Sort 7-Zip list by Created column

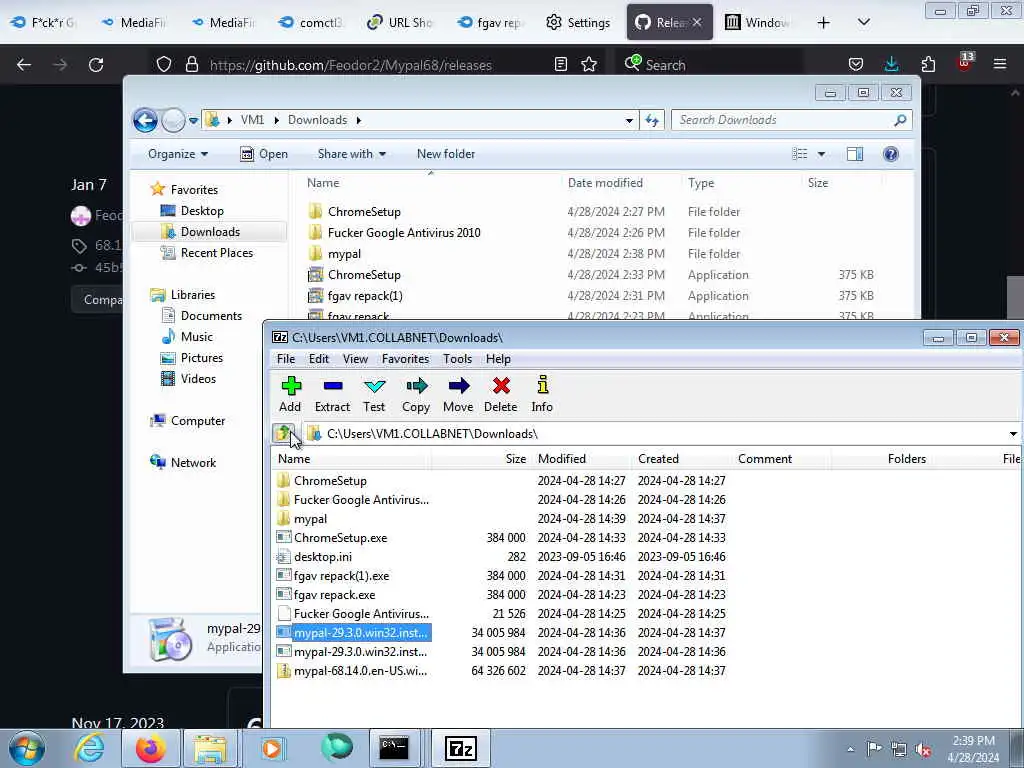tap(658, 458)
